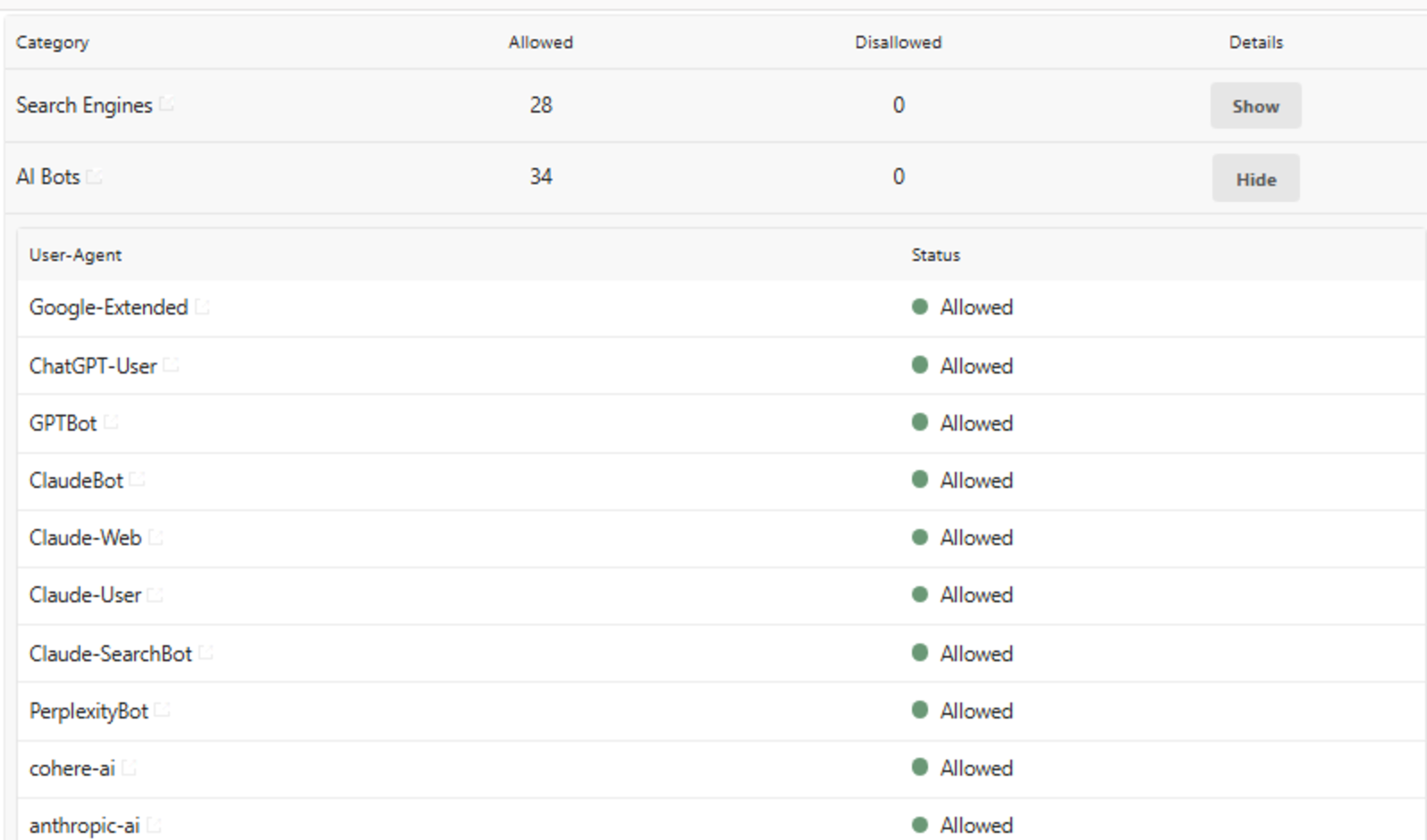The height and width of the screenshot is (840, 1427).
Task: Click Allowed status text for Claude-User
Action: [976, 594]
